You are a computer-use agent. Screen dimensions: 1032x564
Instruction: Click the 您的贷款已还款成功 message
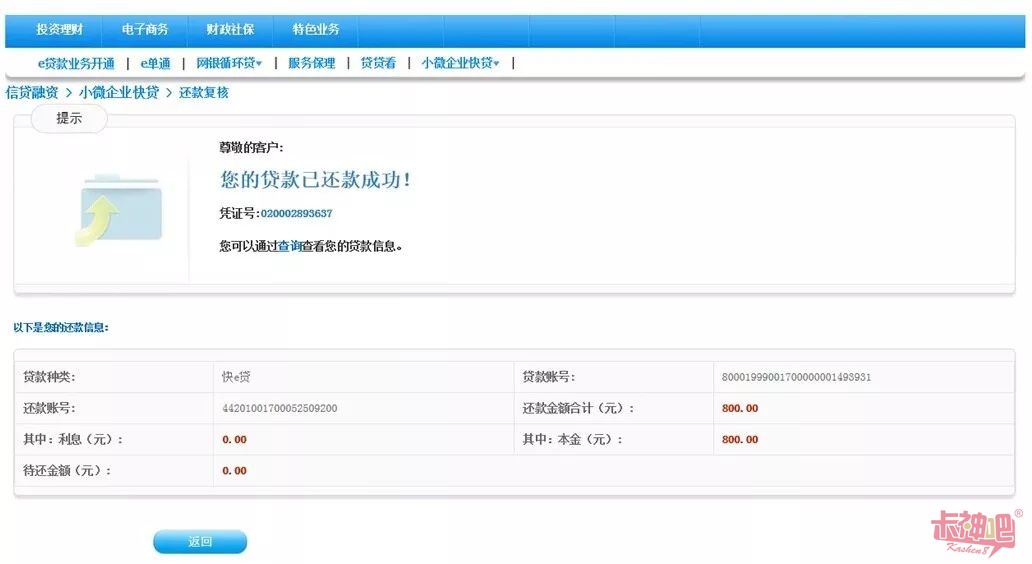315,180
